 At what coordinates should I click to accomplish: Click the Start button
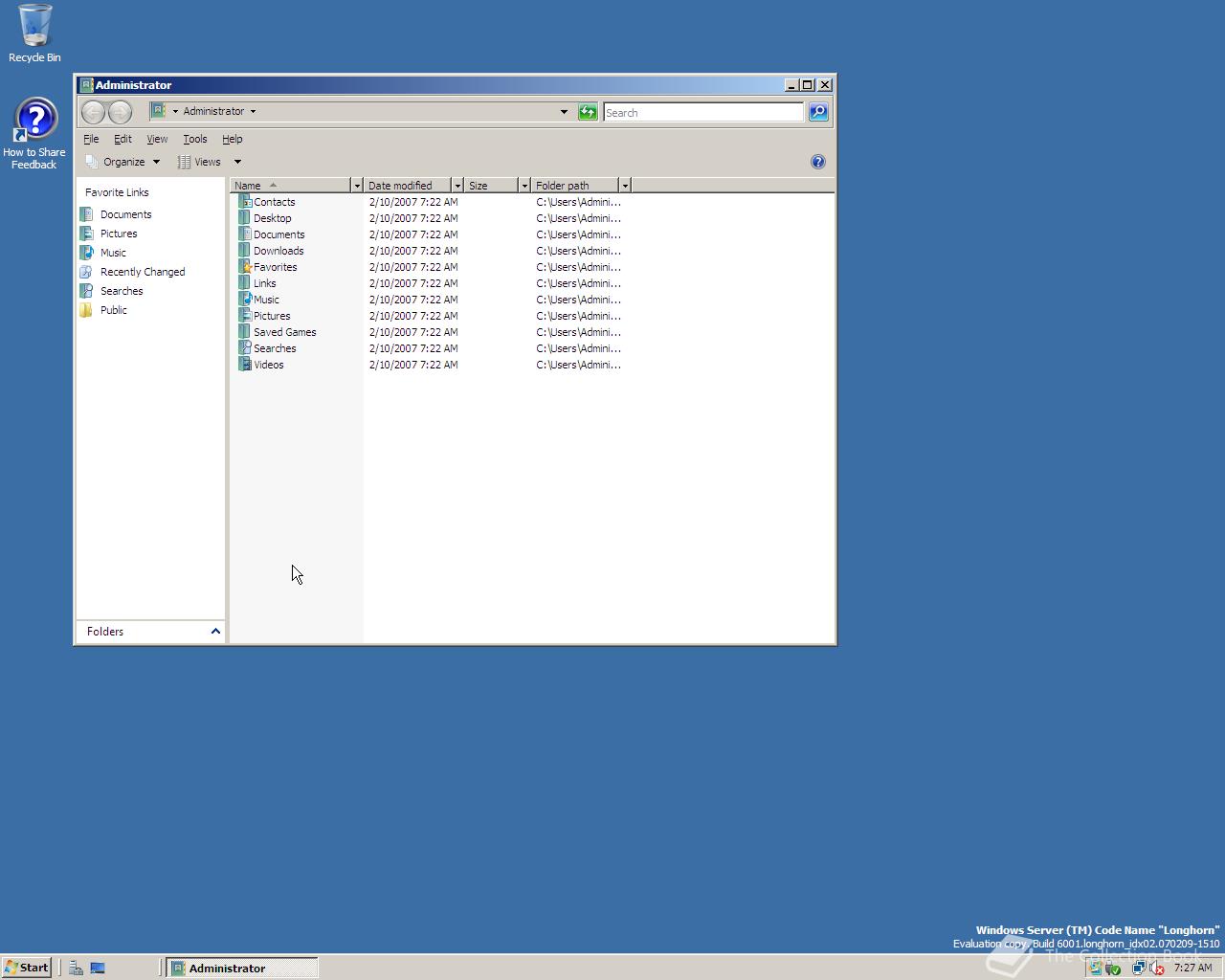coord(27,968)
